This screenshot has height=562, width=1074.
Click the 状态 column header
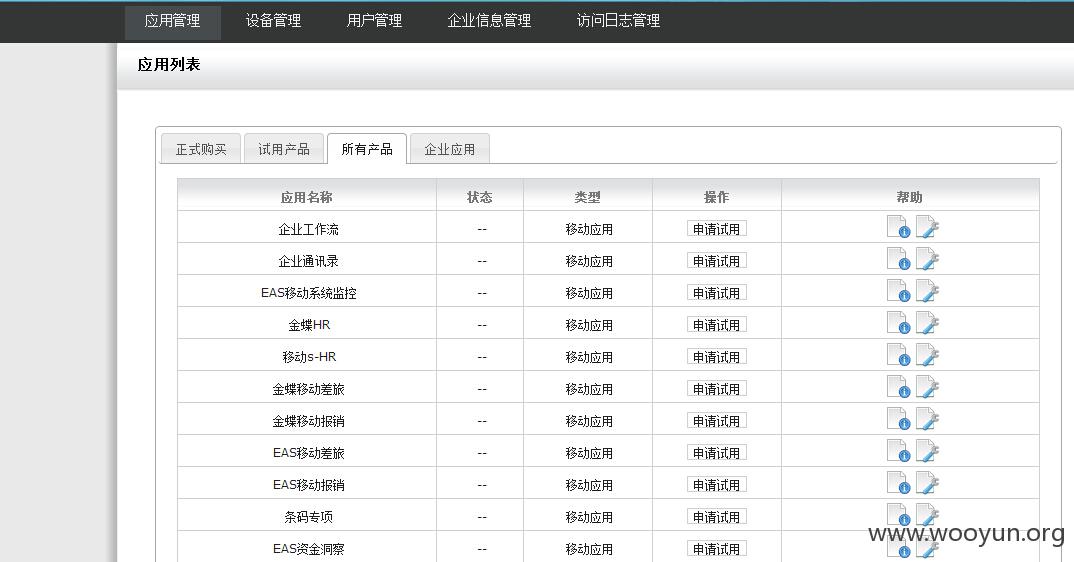click(479, 197)
